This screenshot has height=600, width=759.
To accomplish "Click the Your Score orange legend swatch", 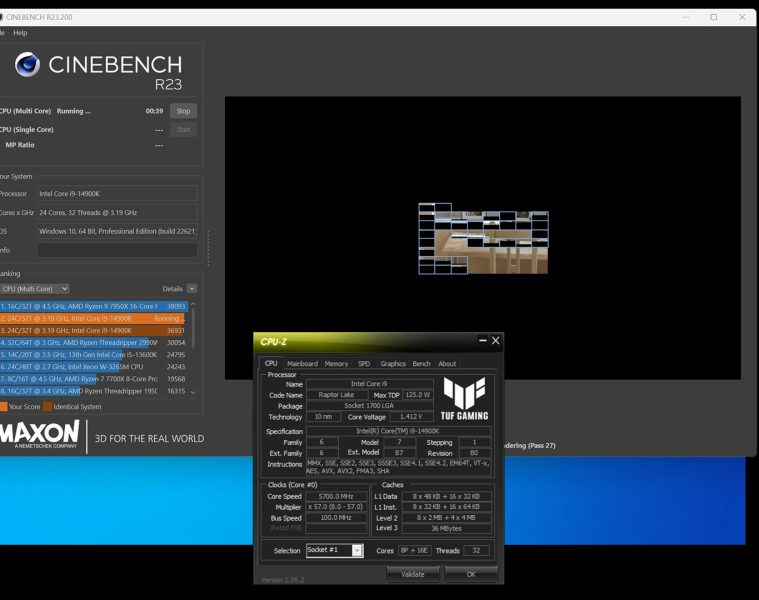I will (x=3, y=407).
